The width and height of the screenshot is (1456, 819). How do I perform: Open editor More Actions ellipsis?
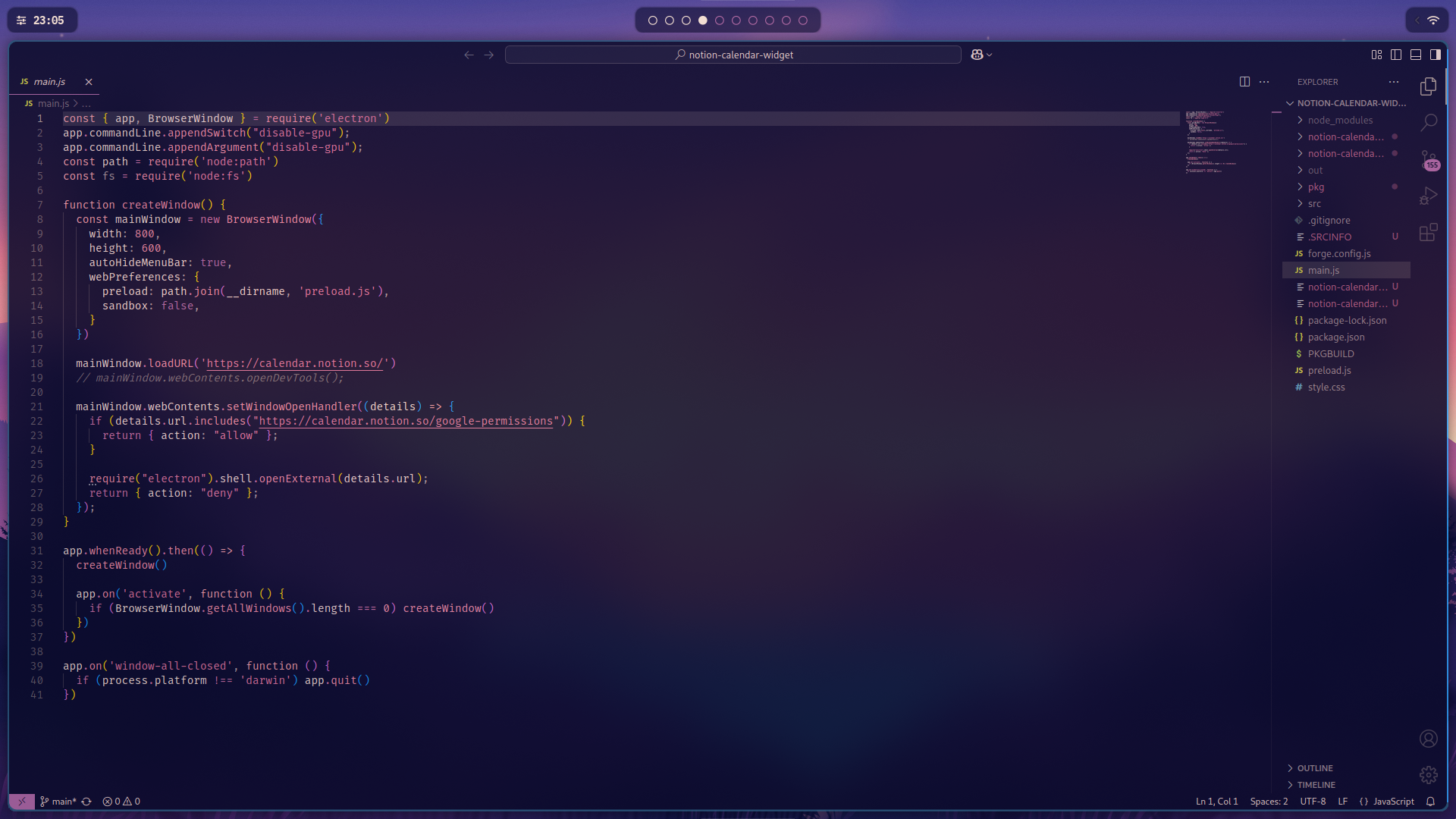1264,82
